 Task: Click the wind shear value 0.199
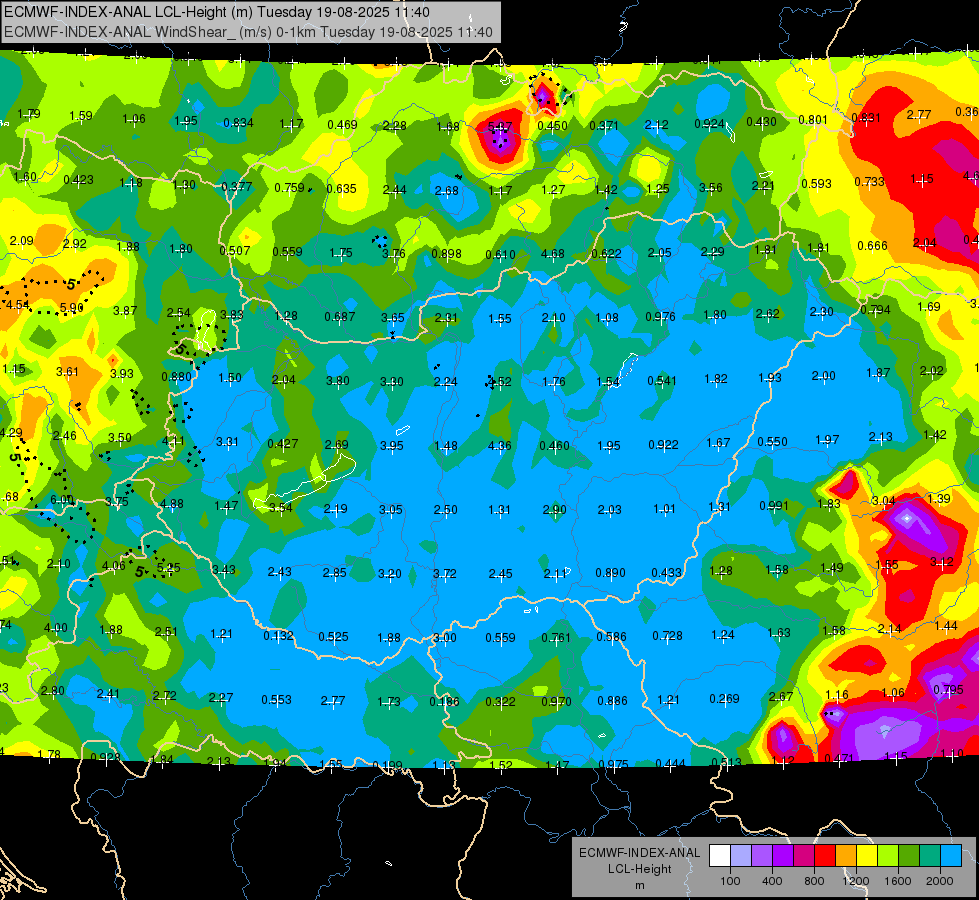click(x=387, y=765)
